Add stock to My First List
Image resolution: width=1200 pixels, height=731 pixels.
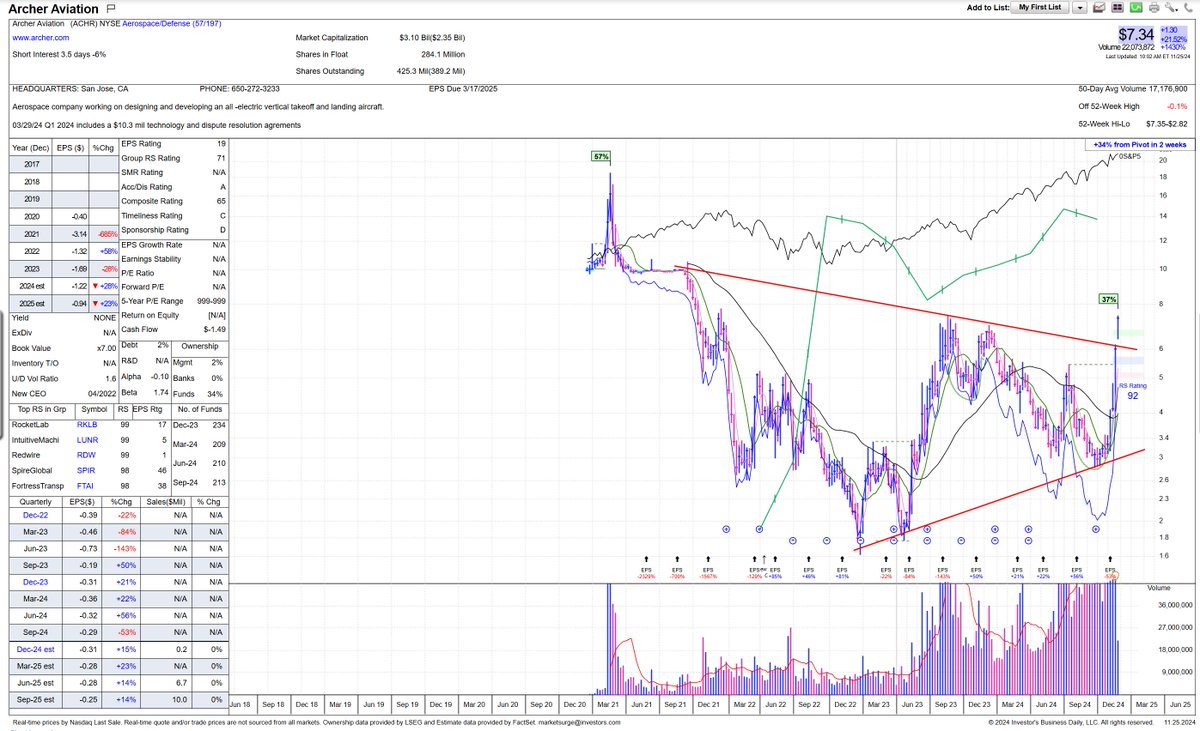pyautogui.click(x=1041, y=8)
